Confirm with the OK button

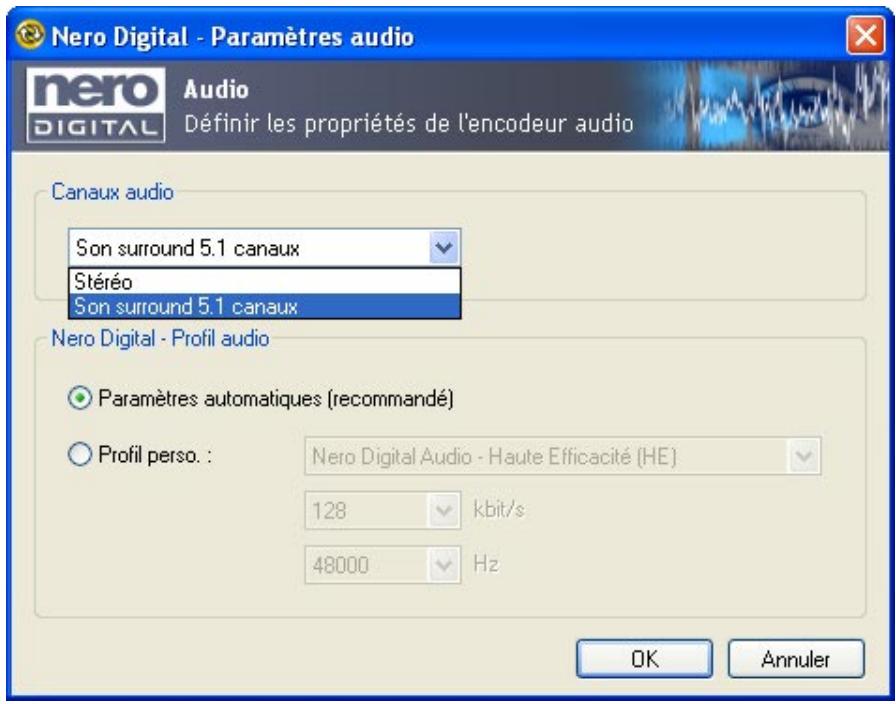tap(645, 659)
